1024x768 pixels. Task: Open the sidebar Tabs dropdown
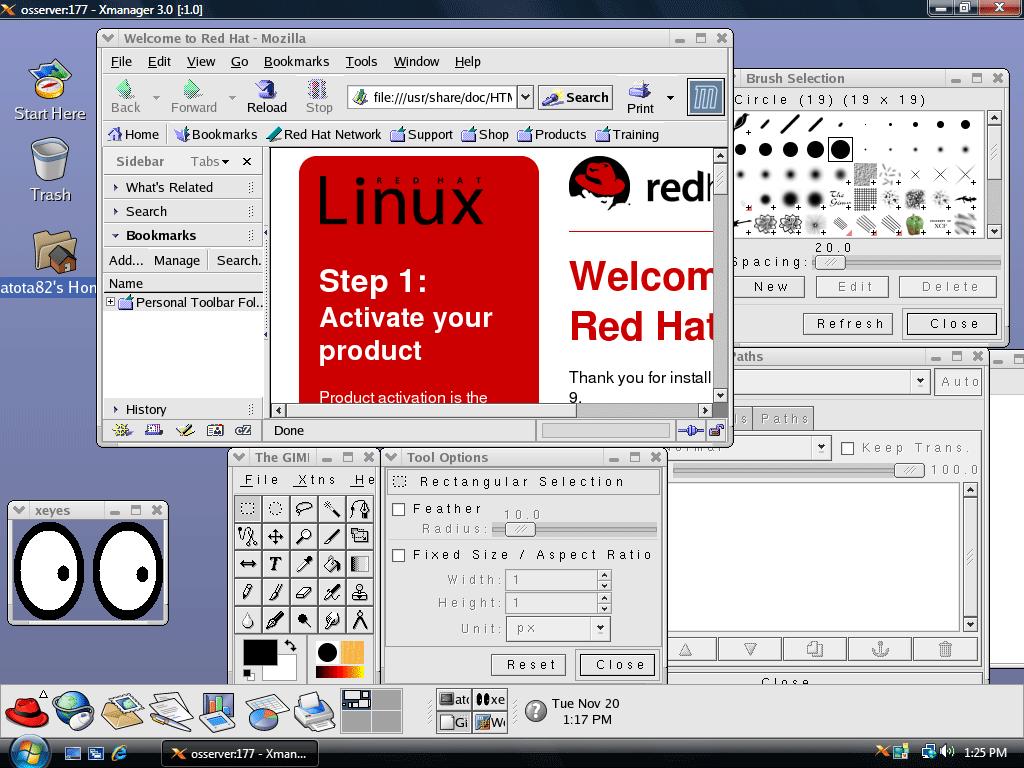pyautogui.click(x=210, y=161)
